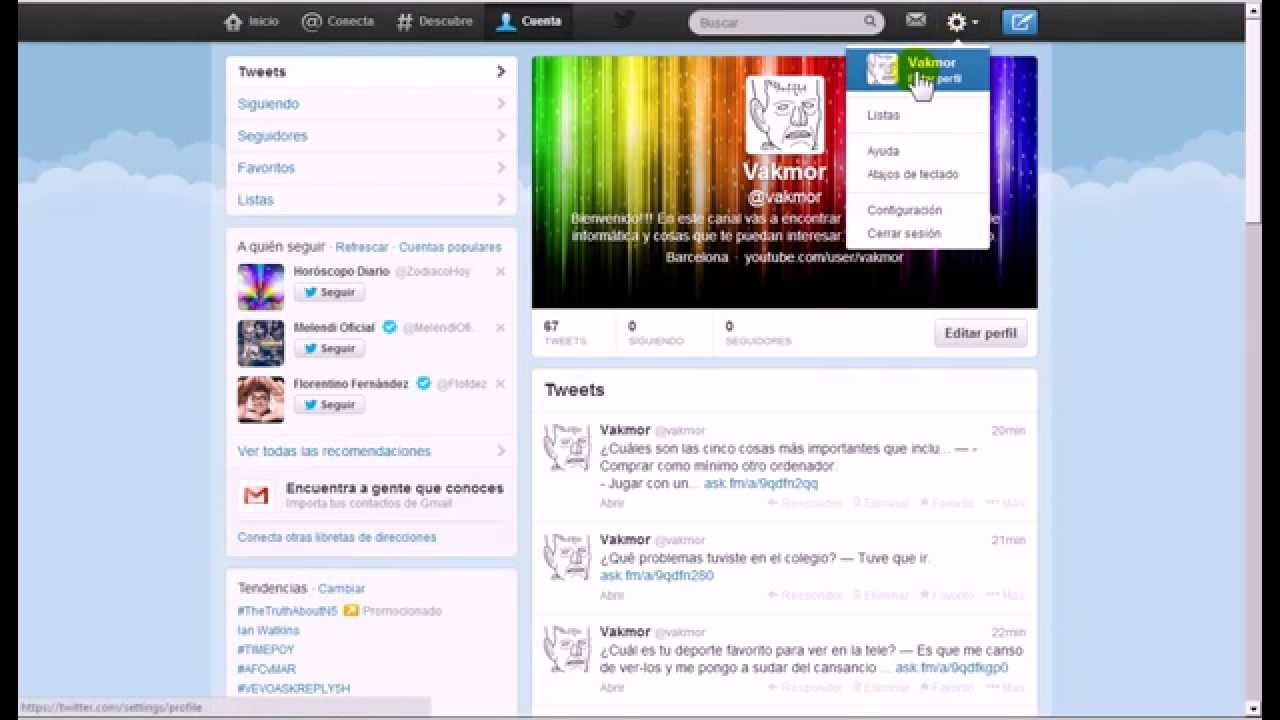Open youtube.com/user/vakmor profile link
This screenshot has height=720, width=1280.
click(x=823, y=257)
